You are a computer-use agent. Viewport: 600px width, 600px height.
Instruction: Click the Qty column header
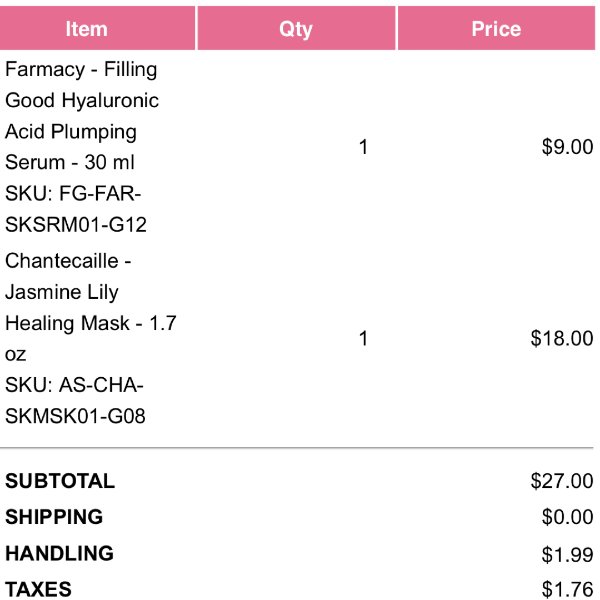tap(296, 28)
